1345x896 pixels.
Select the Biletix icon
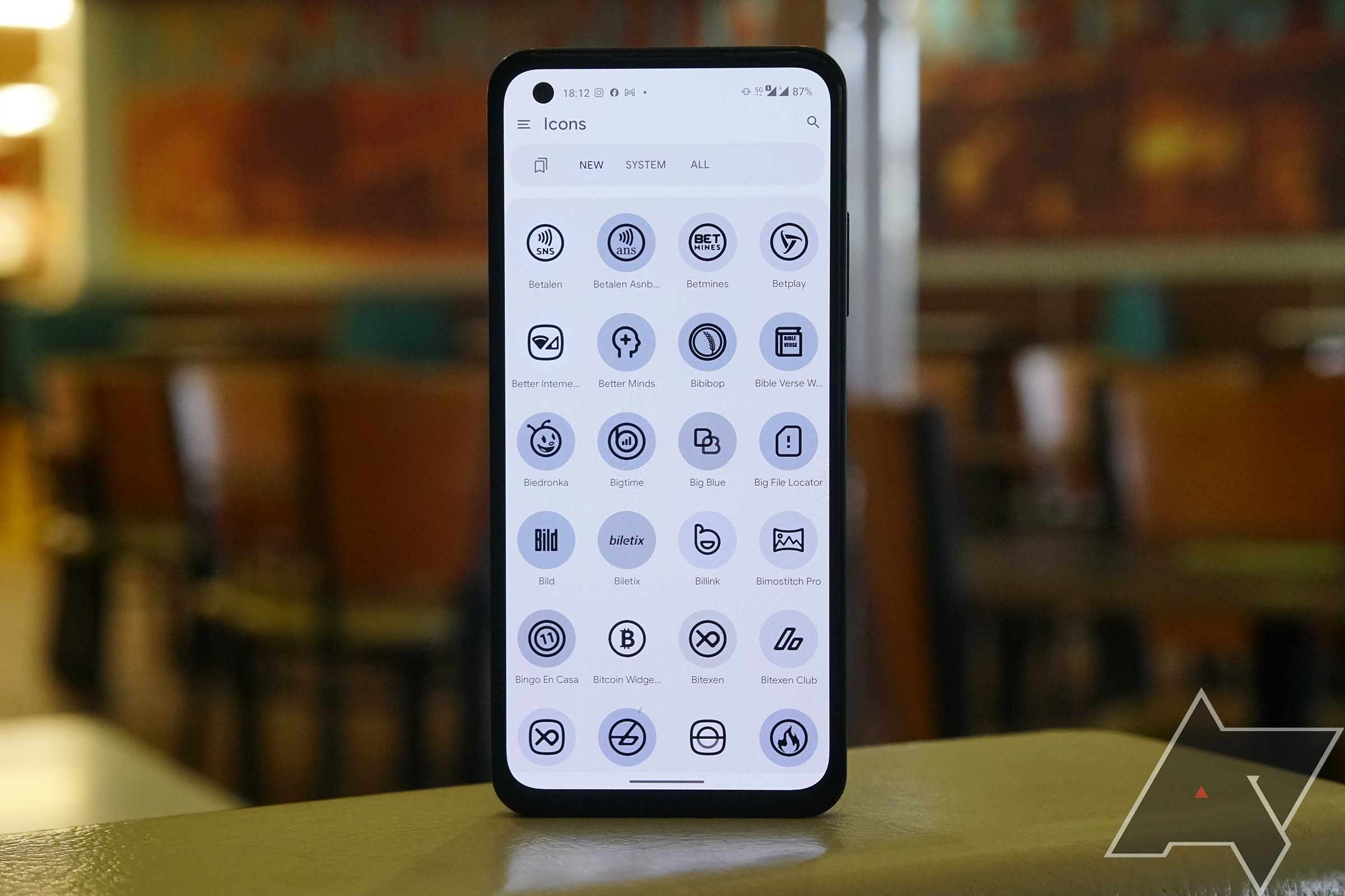624,543
